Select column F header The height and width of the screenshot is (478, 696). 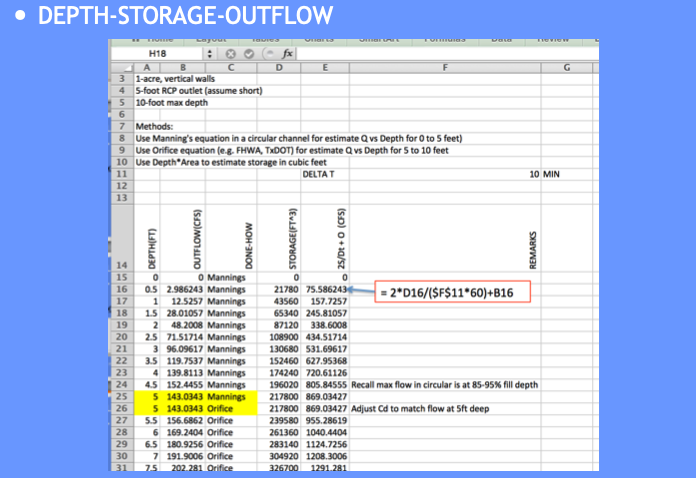click(445, 68)
